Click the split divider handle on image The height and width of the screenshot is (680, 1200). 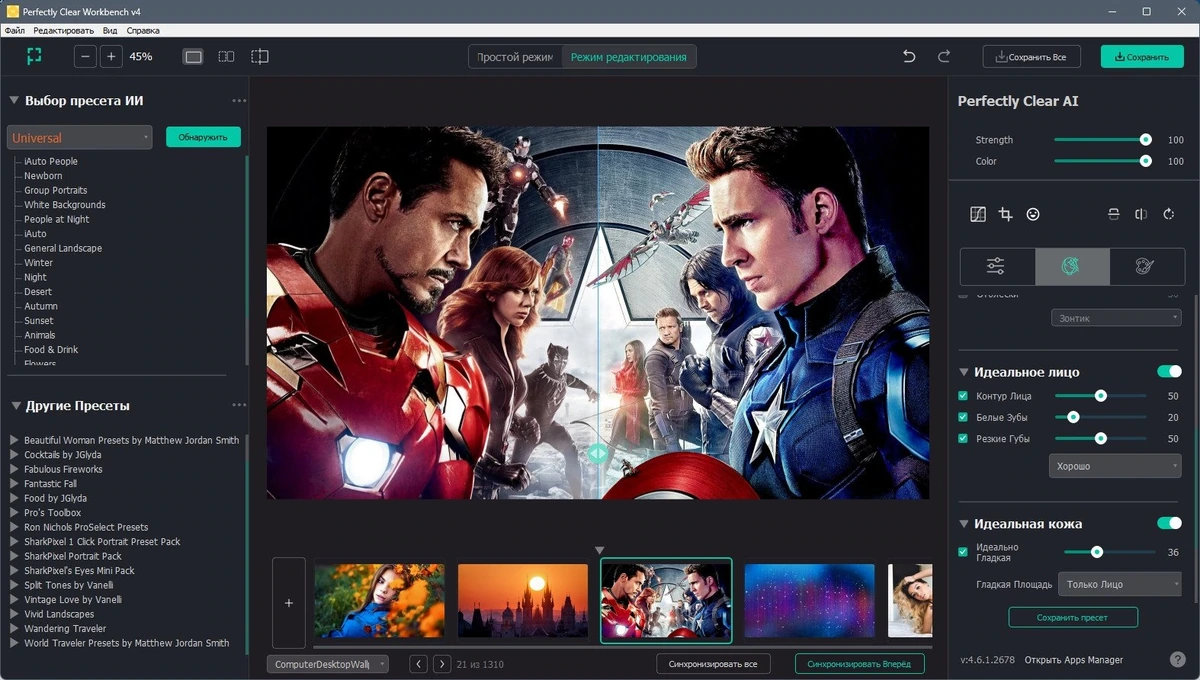click(597, 453)
